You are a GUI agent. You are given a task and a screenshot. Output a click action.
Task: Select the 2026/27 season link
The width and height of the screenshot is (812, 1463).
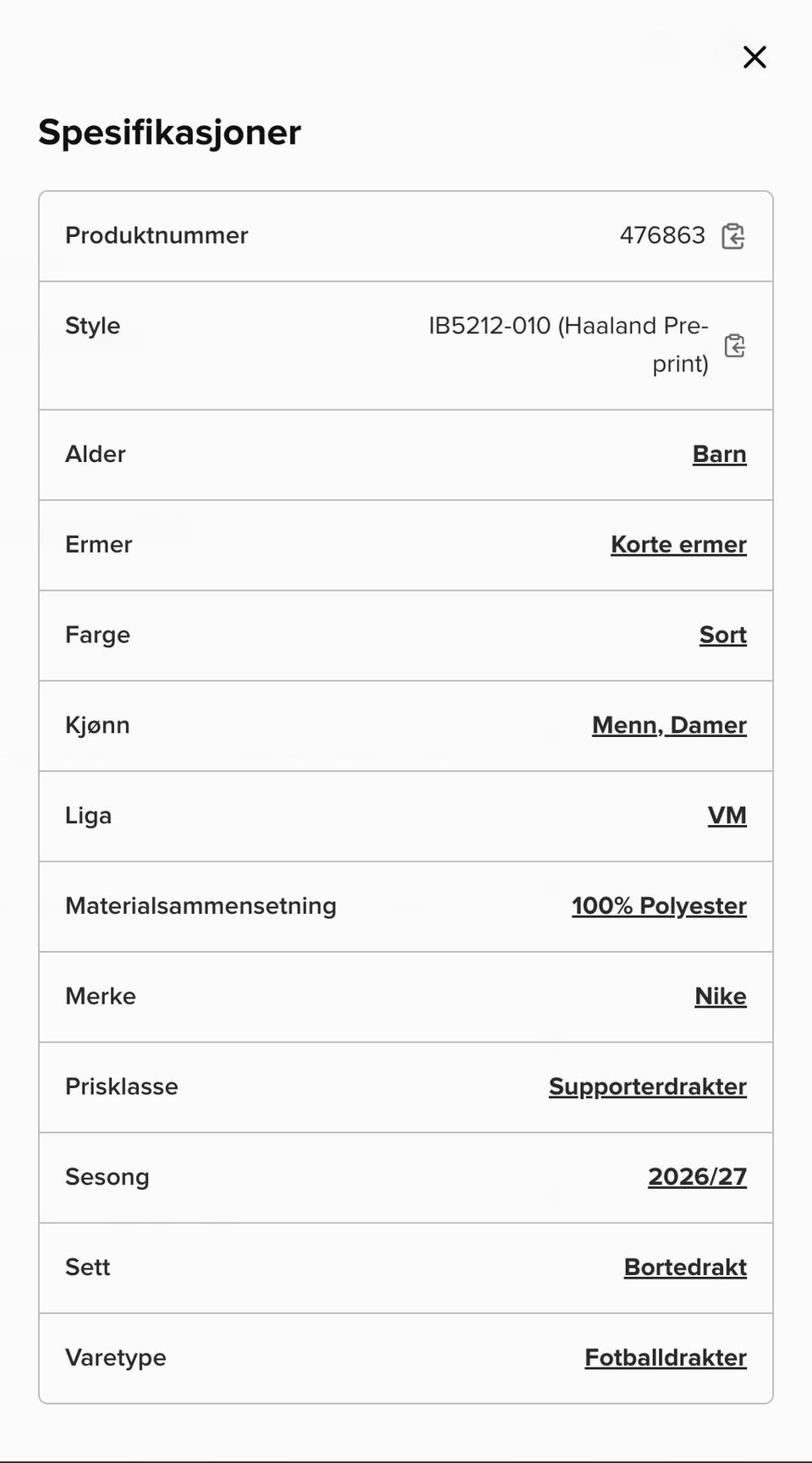pos(697,1177)
